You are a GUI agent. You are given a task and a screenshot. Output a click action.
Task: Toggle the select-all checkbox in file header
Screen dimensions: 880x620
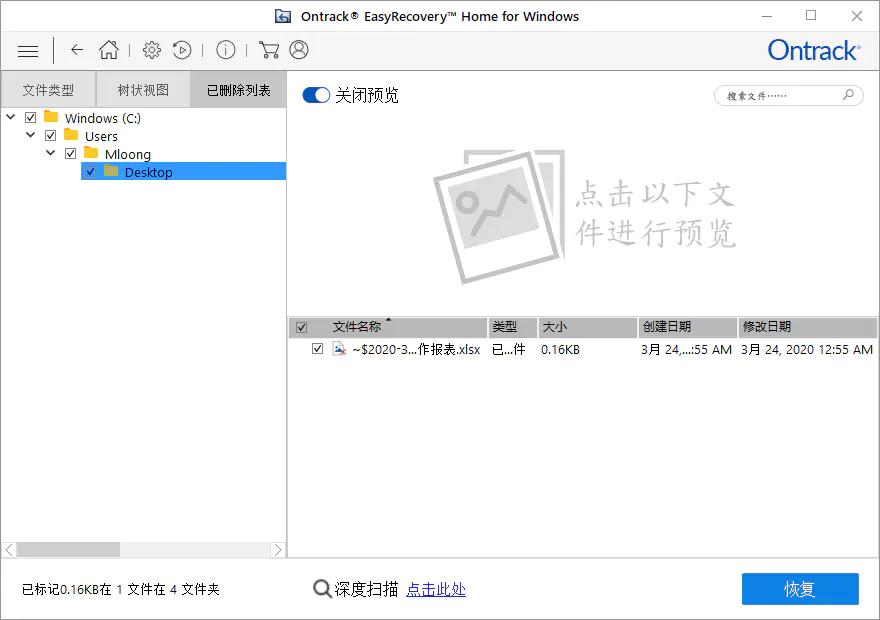pyautogui.click(x=302, y=327)
